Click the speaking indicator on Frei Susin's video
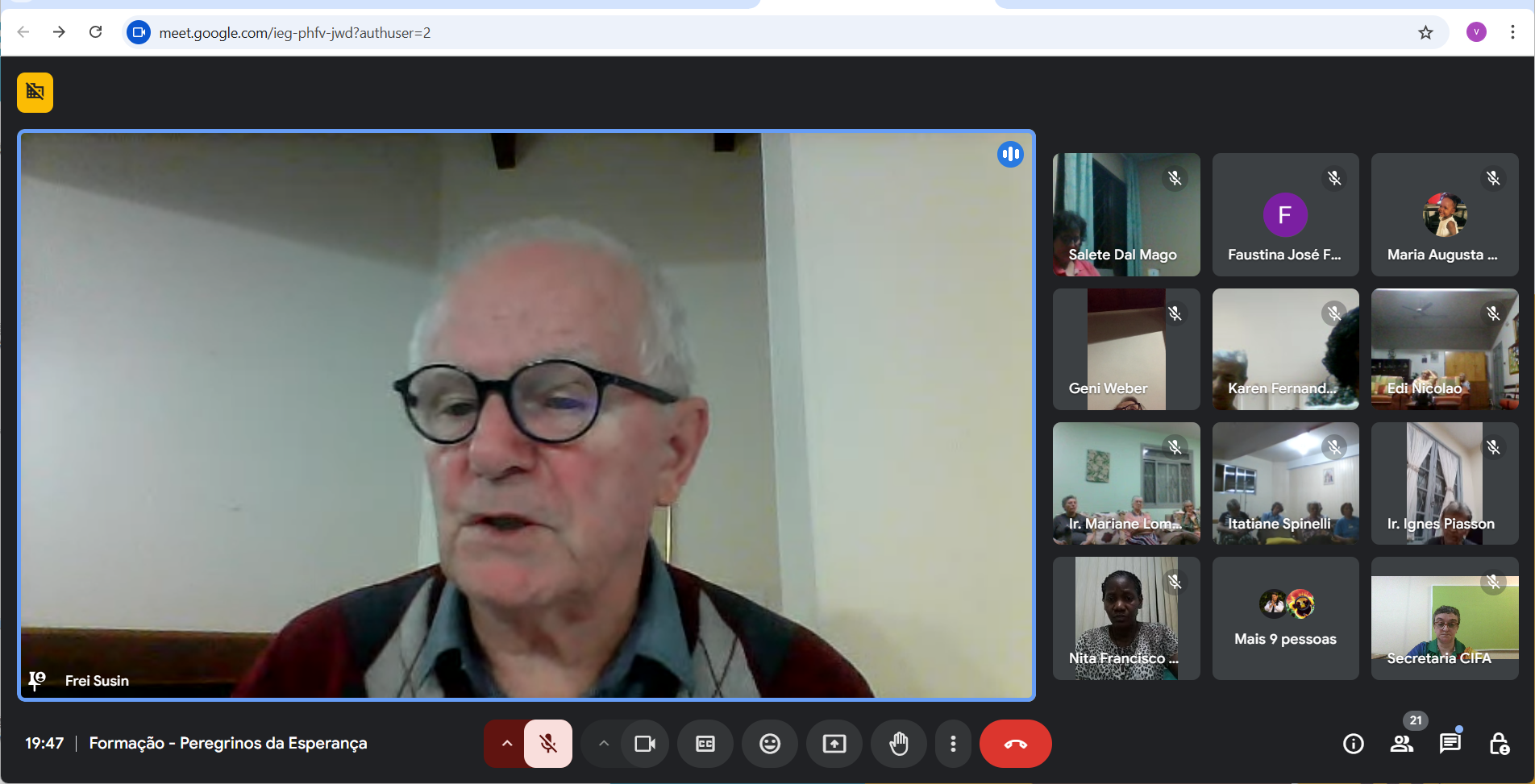The width and height of the screenshot is (1535, 784). pyautogui.click(x=1010, y=154)
